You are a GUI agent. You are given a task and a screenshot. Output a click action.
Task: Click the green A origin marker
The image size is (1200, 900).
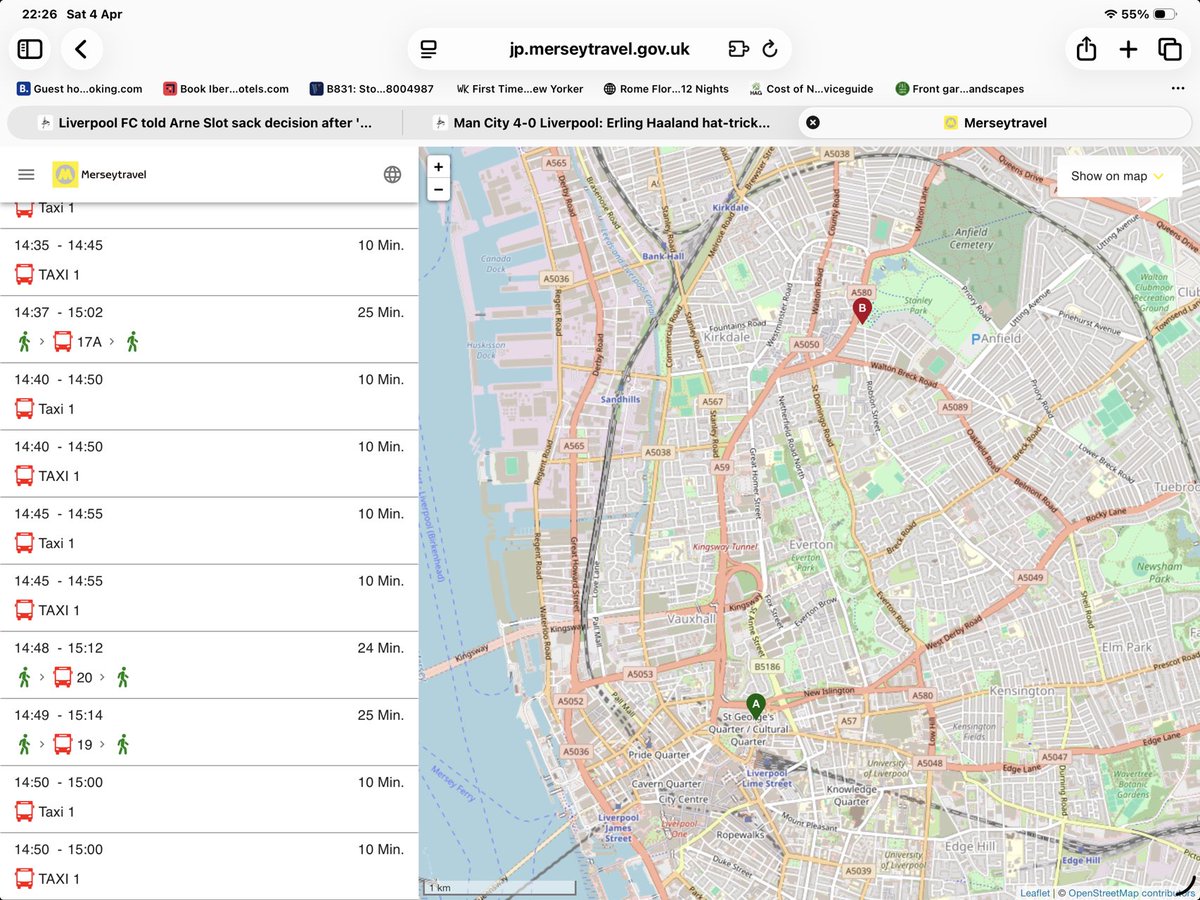755,705
